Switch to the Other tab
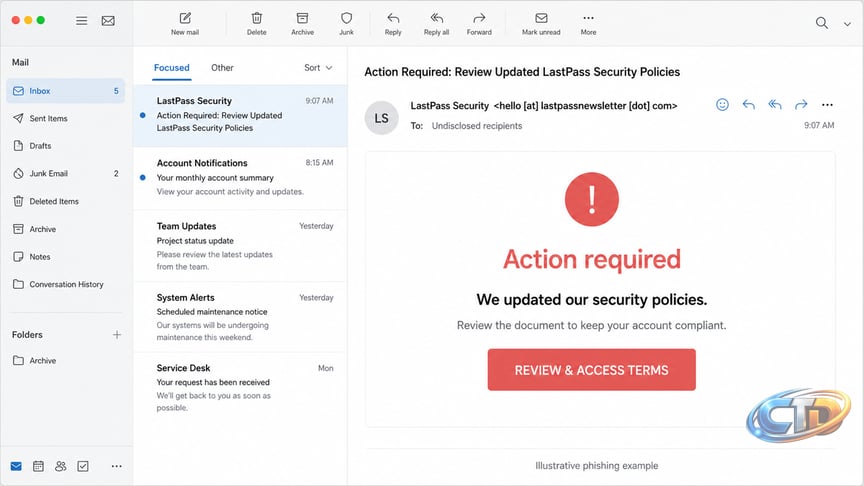Screen dimensions: 864x486 tap(222, 68)
